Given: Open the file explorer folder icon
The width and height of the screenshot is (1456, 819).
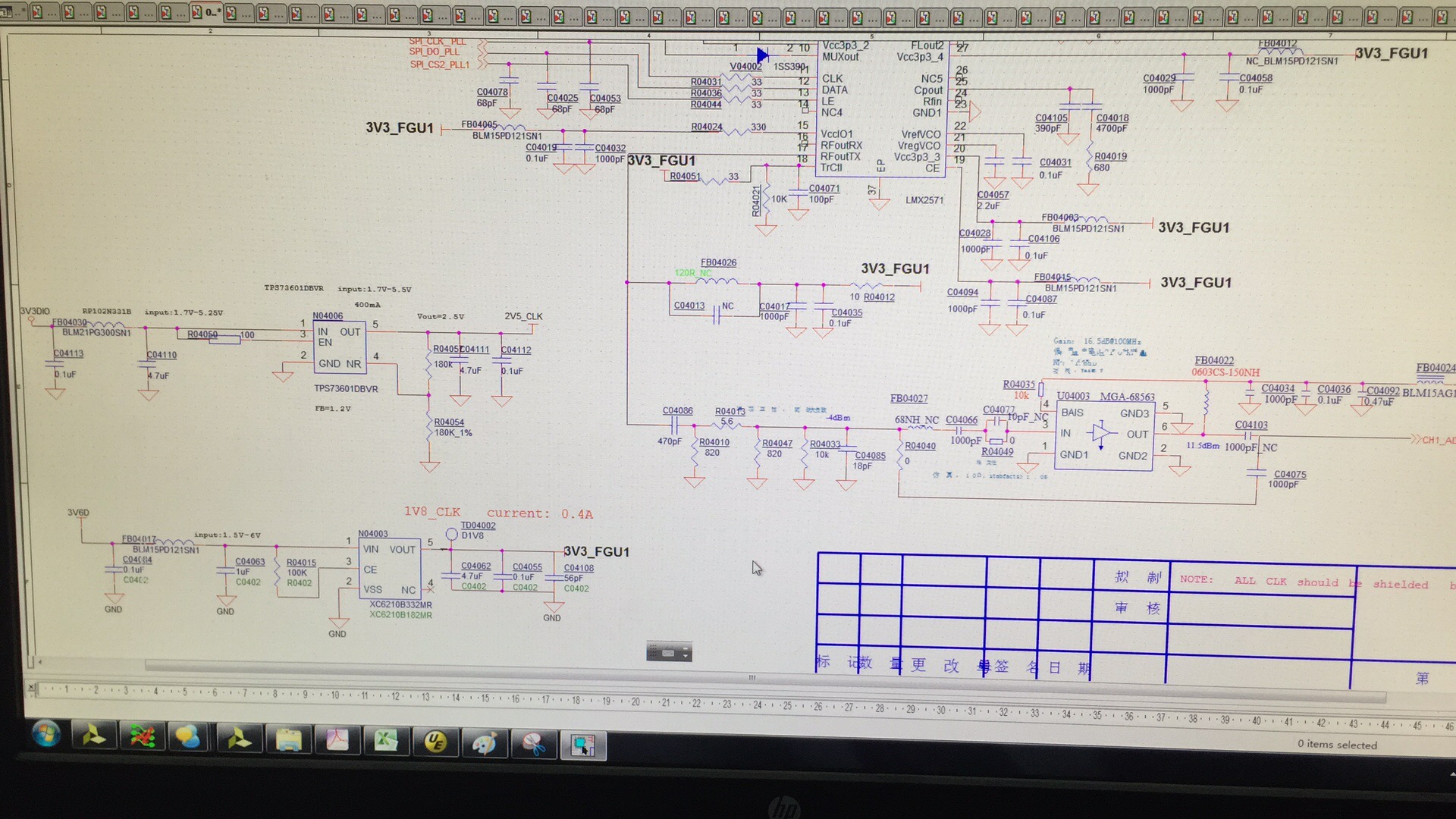Looking at the screenshot, I should tap(289, 740).
